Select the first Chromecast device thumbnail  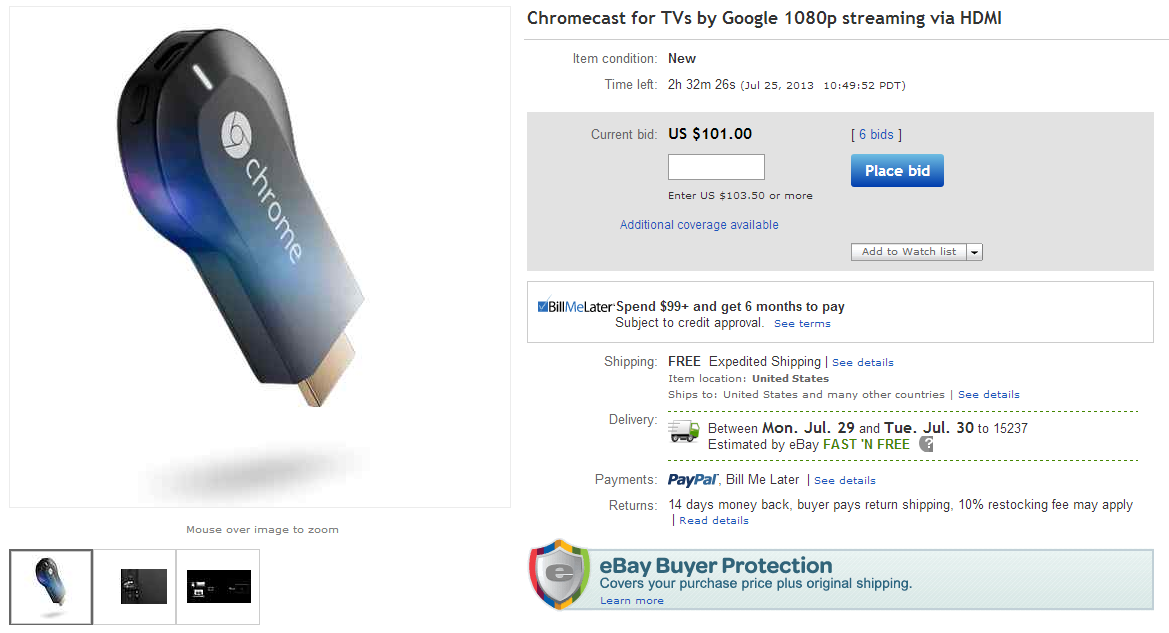50,585
